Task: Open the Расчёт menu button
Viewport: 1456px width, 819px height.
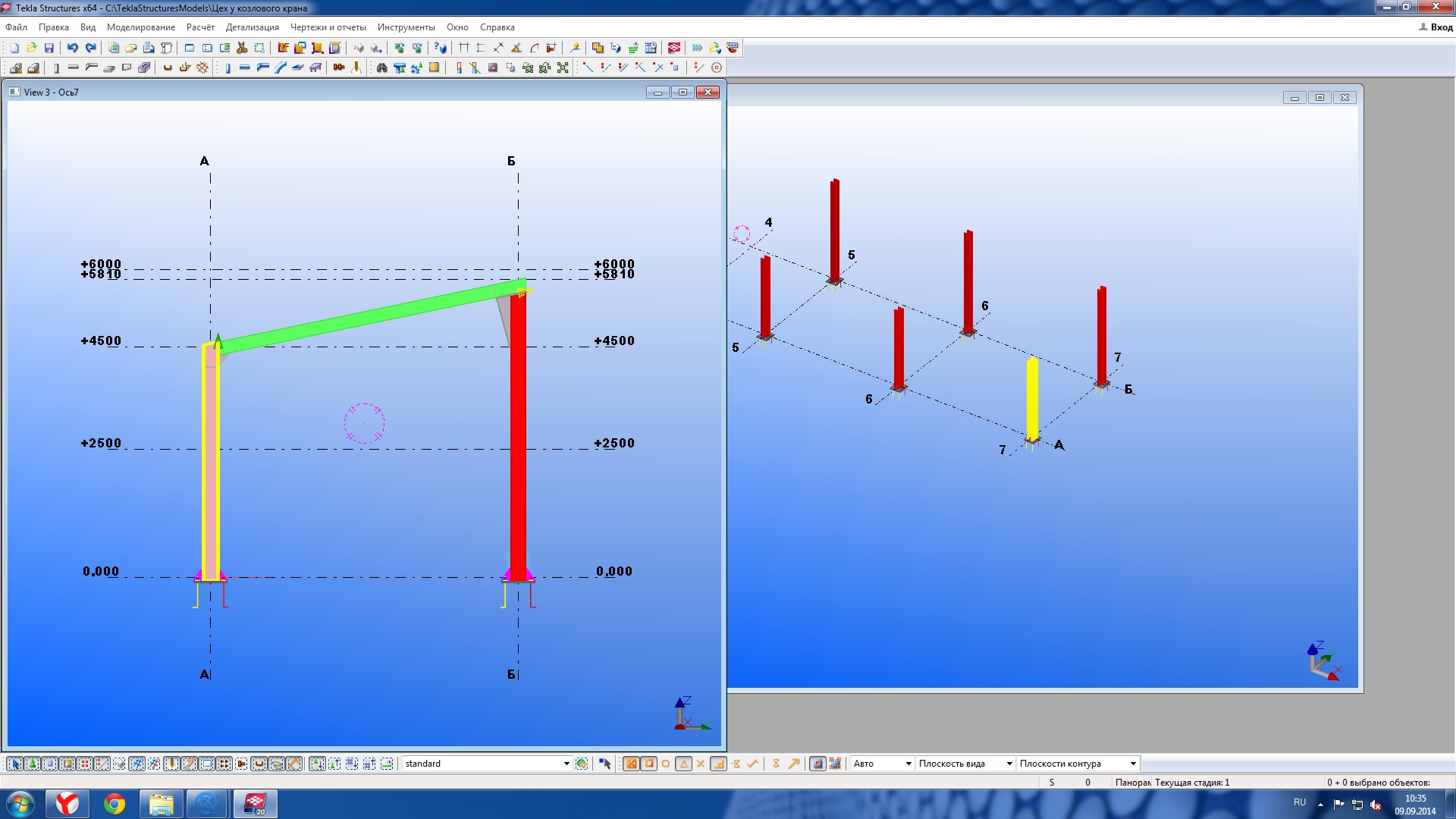Action: point(200,27)
